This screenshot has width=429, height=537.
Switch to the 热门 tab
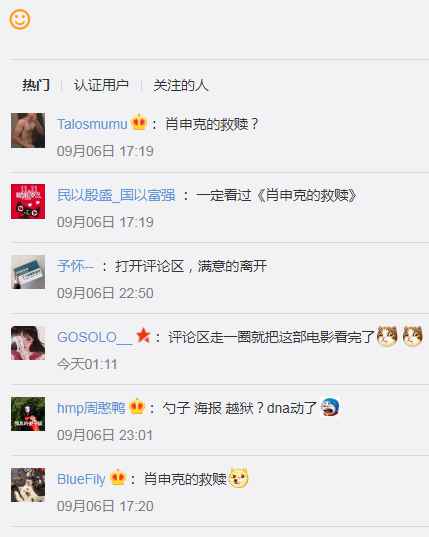36,85
